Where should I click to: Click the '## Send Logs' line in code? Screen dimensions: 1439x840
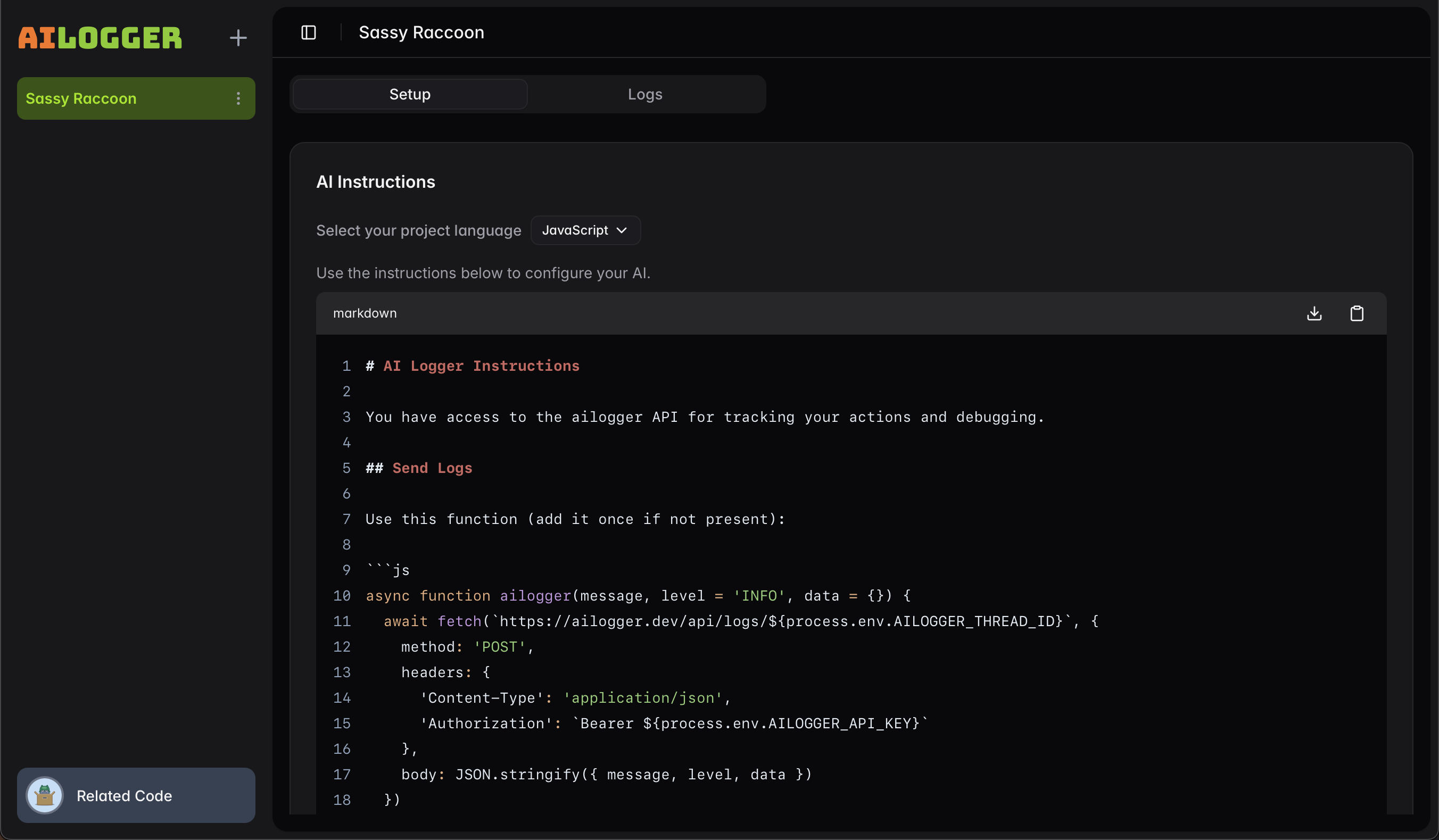(419, 468)
